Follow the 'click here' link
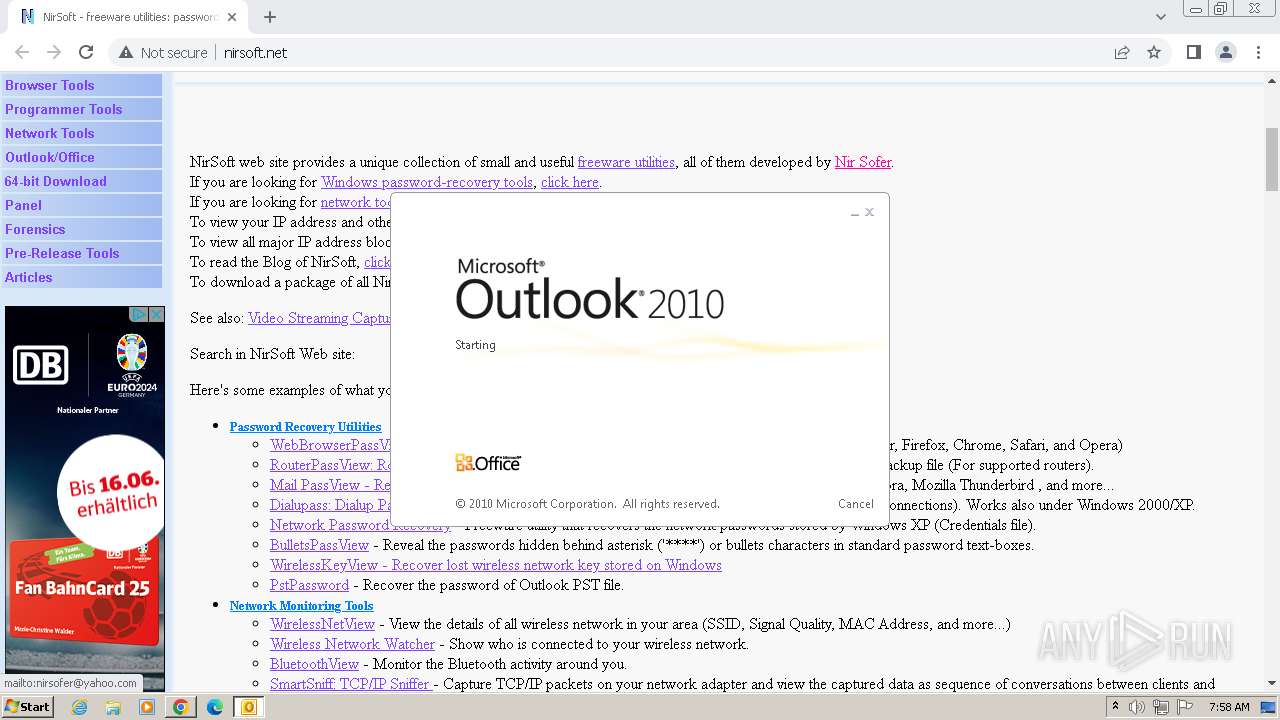1280x720 pixels. coord(570,182)
